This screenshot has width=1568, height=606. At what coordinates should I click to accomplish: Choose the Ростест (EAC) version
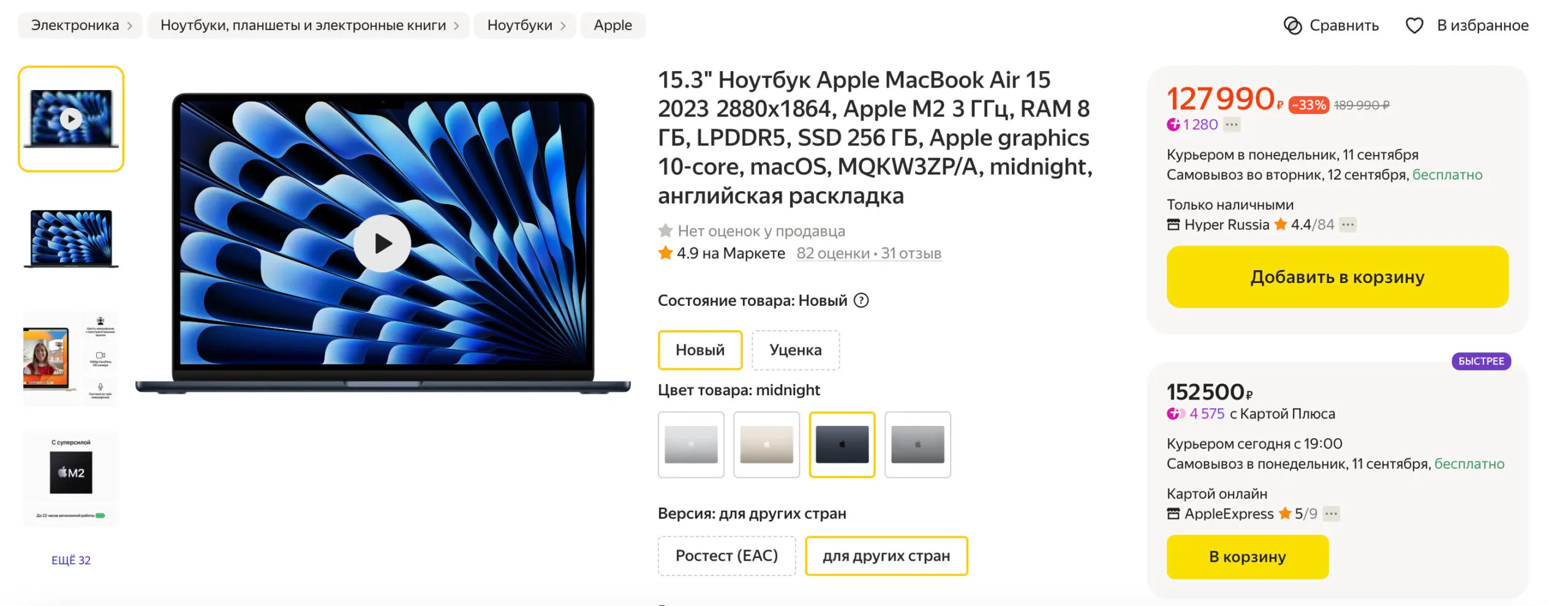pos(727,556)
